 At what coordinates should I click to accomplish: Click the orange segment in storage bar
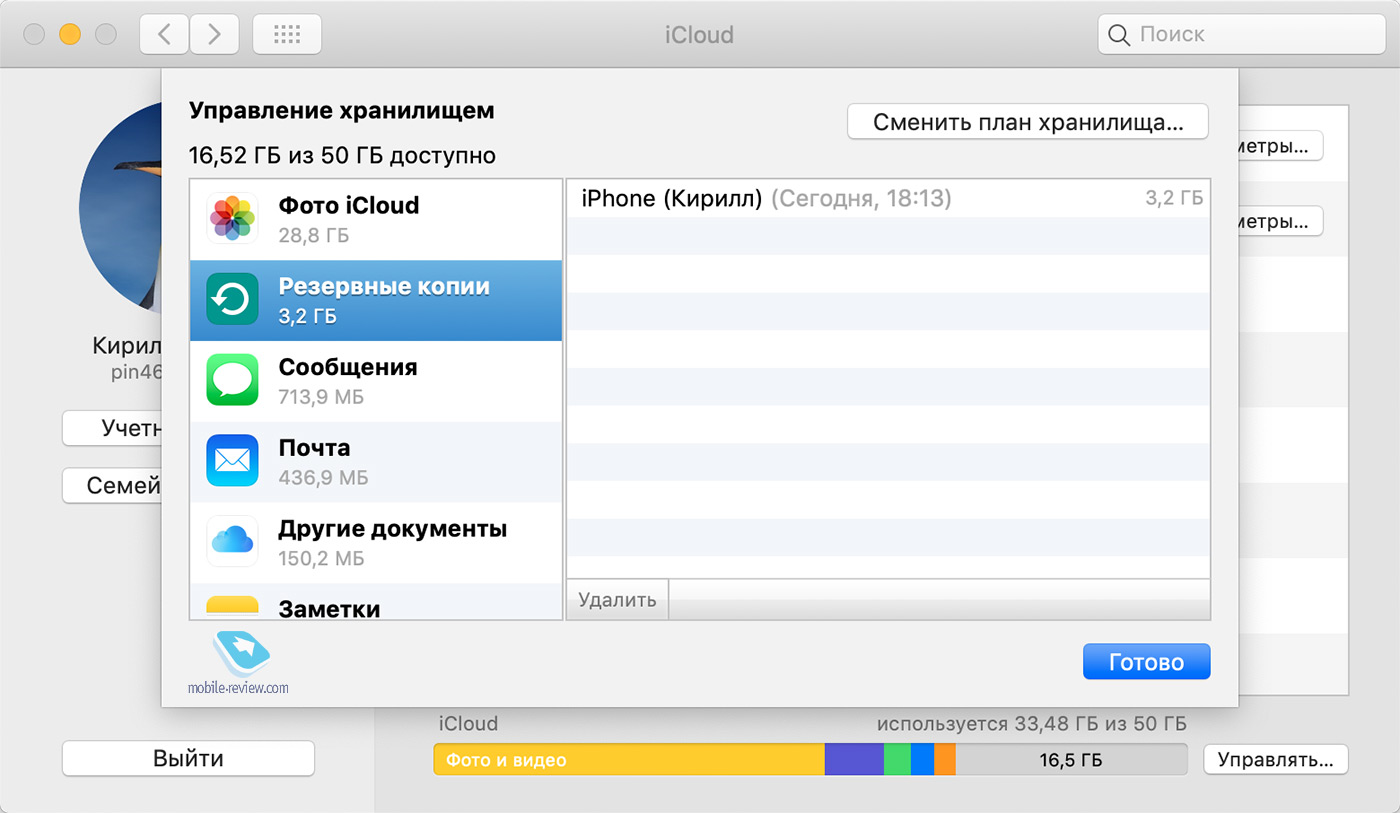click(x=945, y=760)
